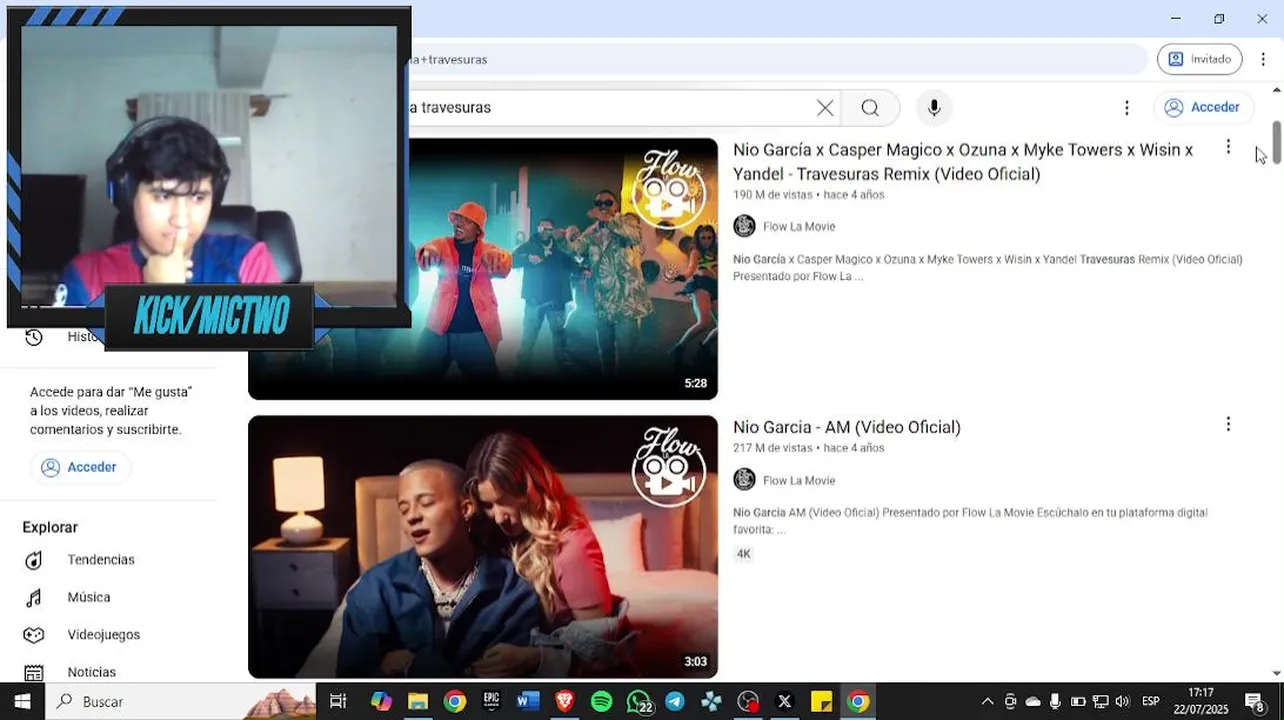1284x720 pixels.
Task: Open the X app in the taskbar
Action: pos(785,701)
